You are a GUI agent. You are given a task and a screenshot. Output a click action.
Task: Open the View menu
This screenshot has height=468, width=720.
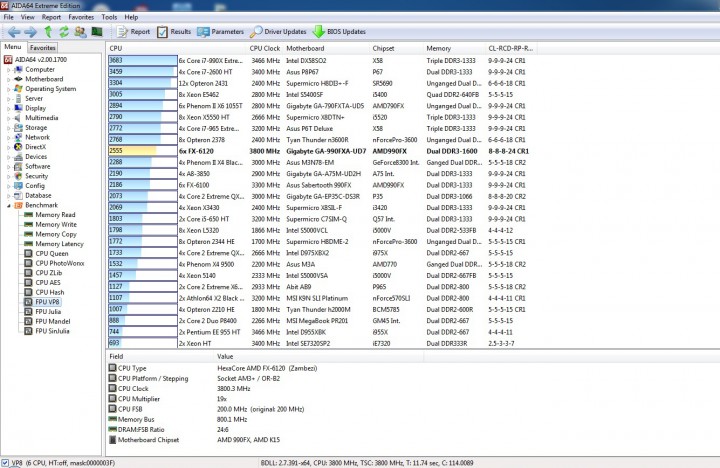click(x=28, y=17)
